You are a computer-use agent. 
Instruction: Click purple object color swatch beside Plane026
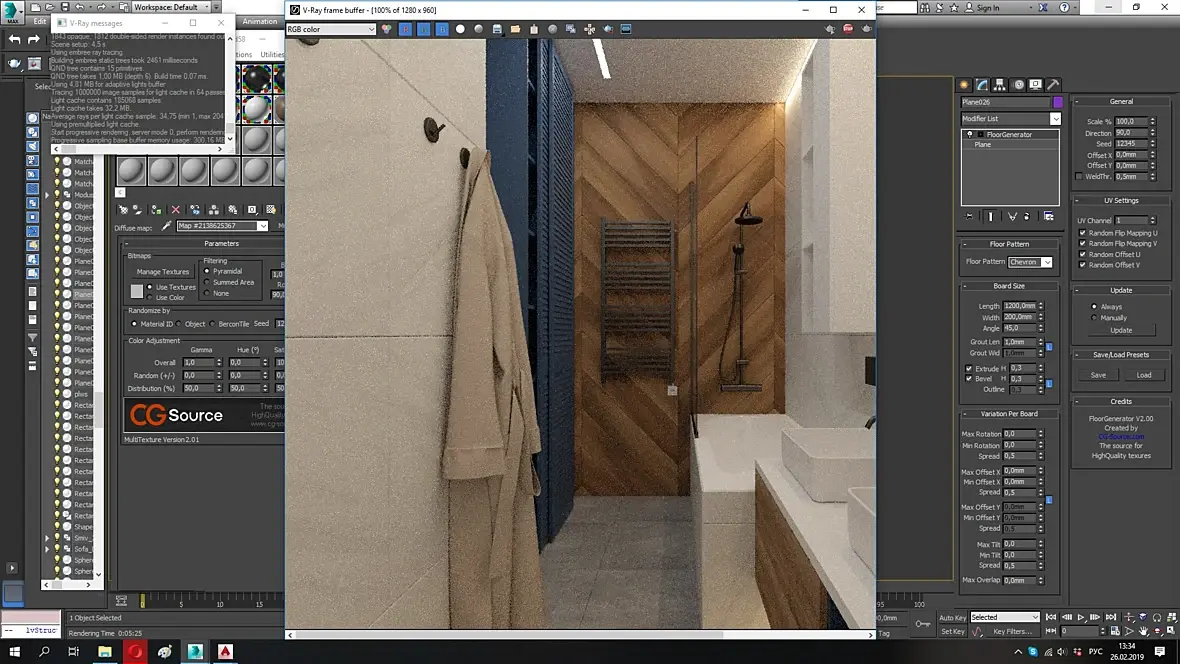tap(1057, 102)
